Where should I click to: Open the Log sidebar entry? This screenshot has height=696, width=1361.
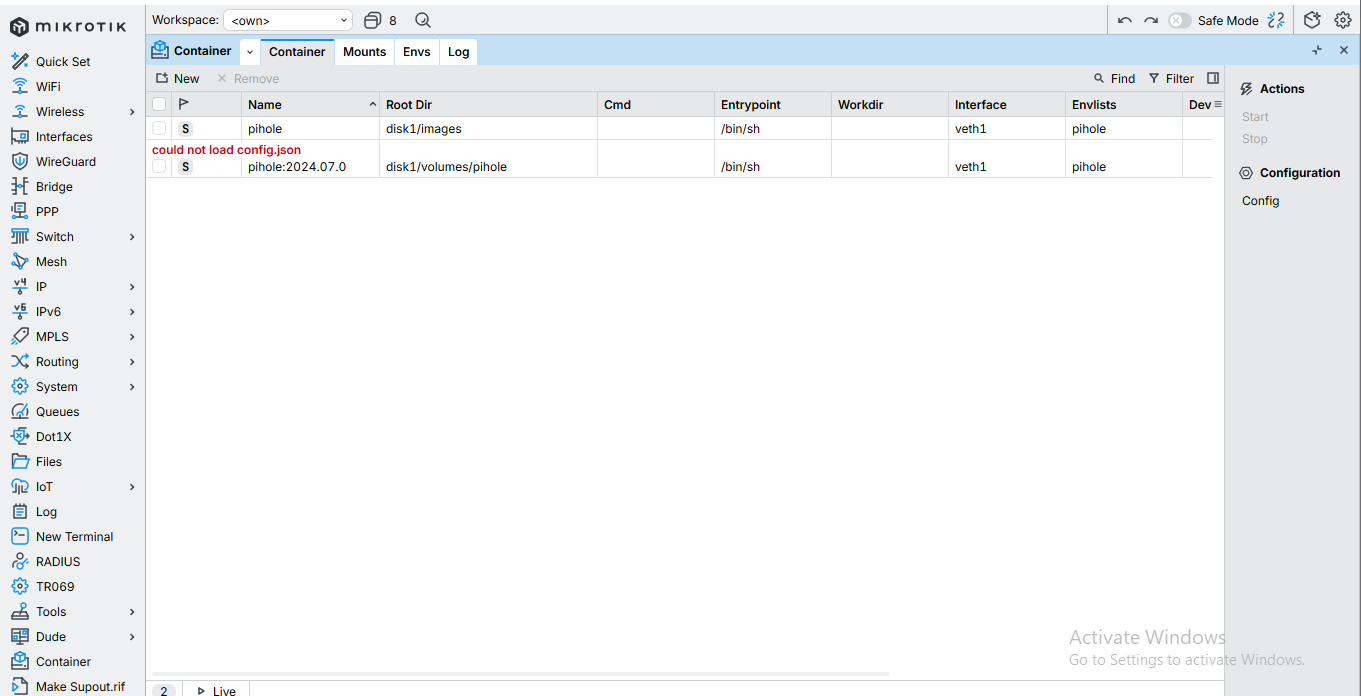[46, 511]
